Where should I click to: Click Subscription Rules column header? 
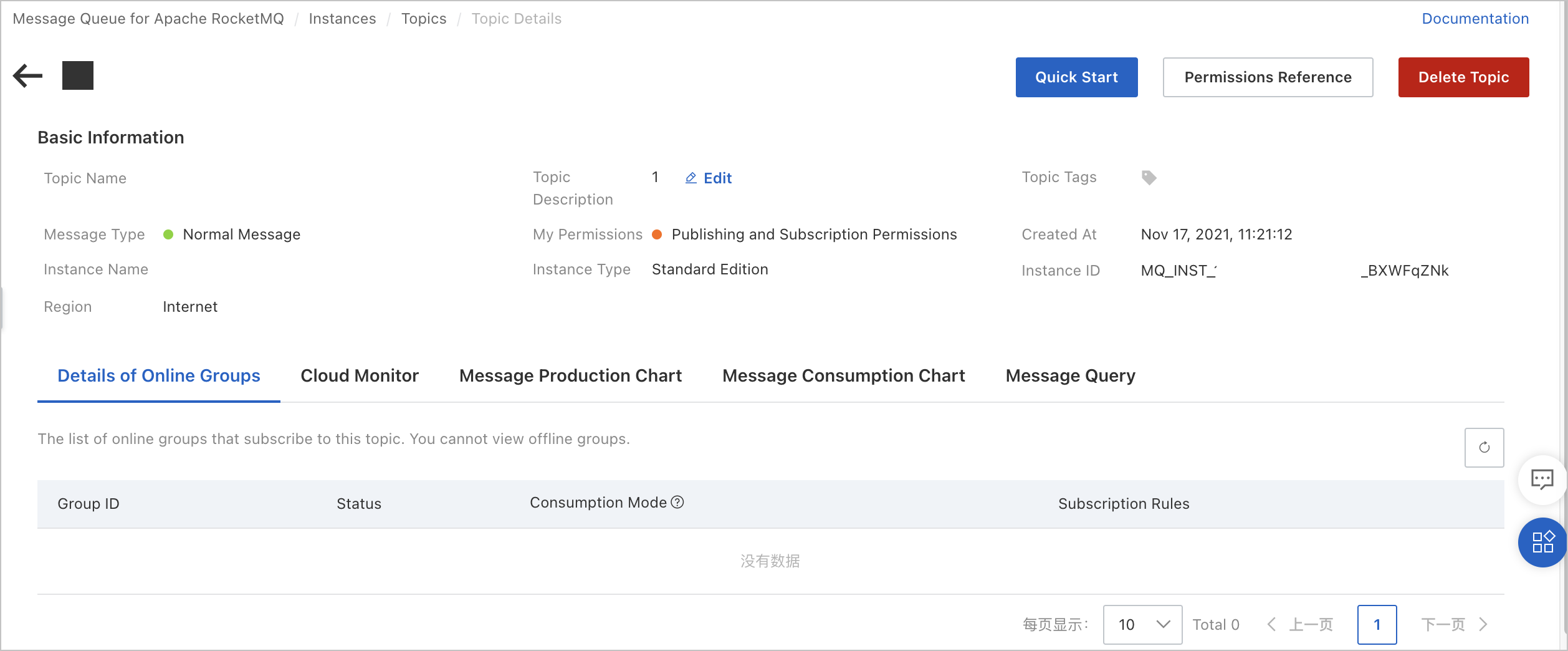tap(1124, 504)
